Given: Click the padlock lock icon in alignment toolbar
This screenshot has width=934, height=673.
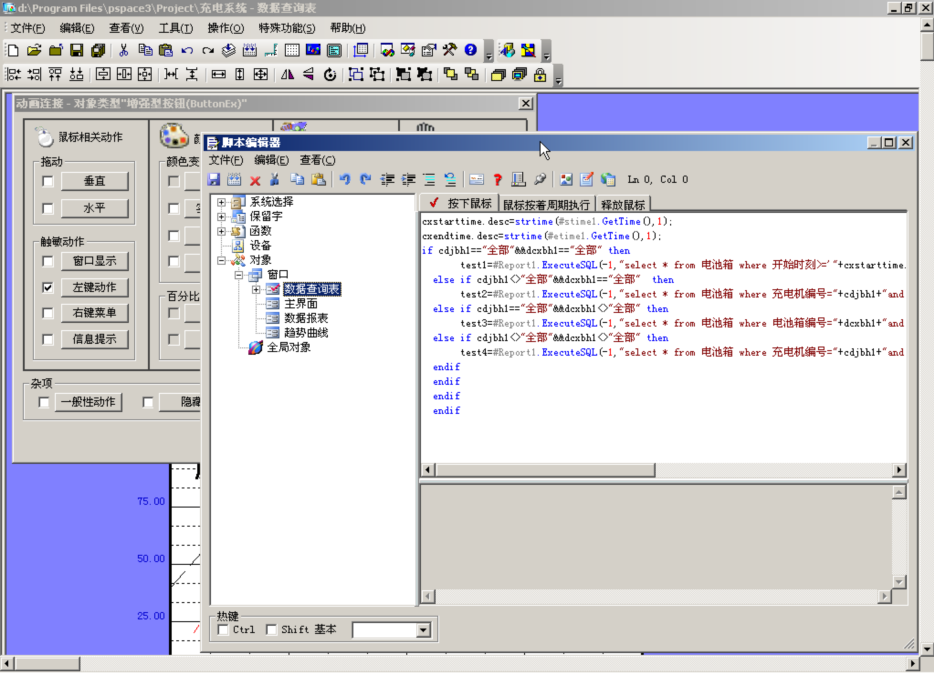Looking at the screenshot, I should click(x=540, y=75).
